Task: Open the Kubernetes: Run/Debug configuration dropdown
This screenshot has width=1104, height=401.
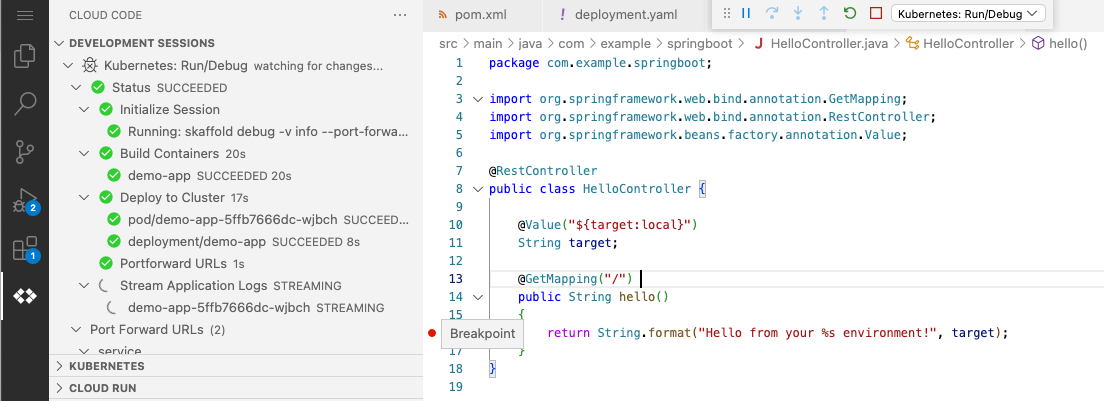Action: (967, 13)
